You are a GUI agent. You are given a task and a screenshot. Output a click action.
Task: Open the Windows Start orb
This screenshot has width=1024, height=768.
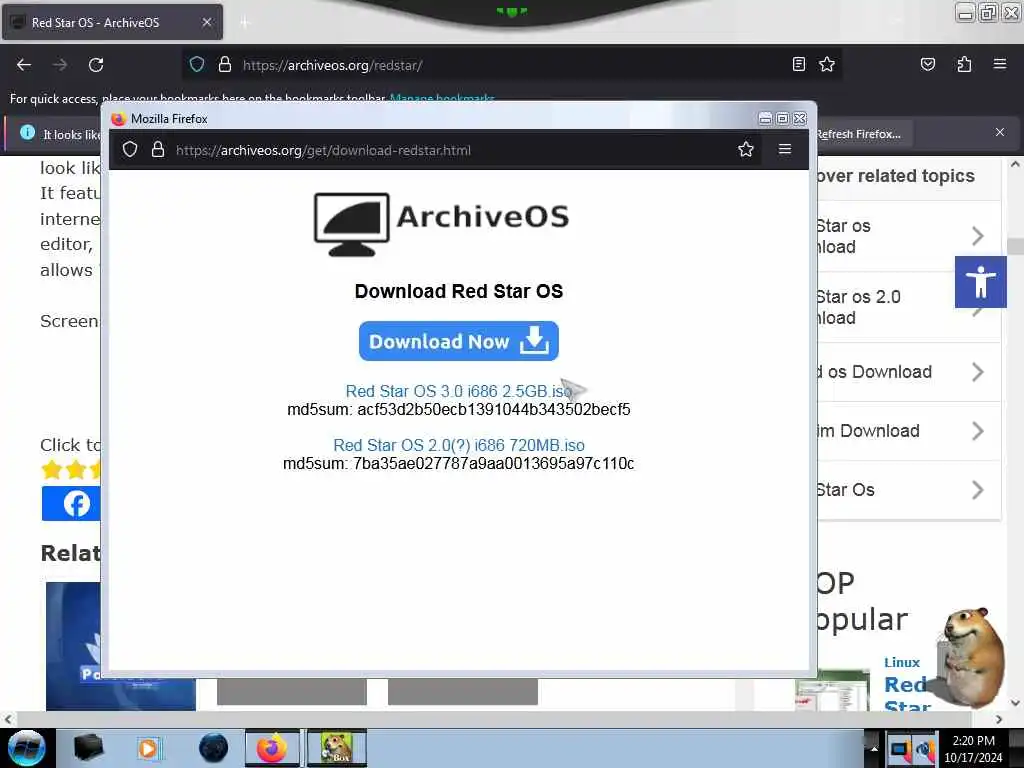point(26,748)
